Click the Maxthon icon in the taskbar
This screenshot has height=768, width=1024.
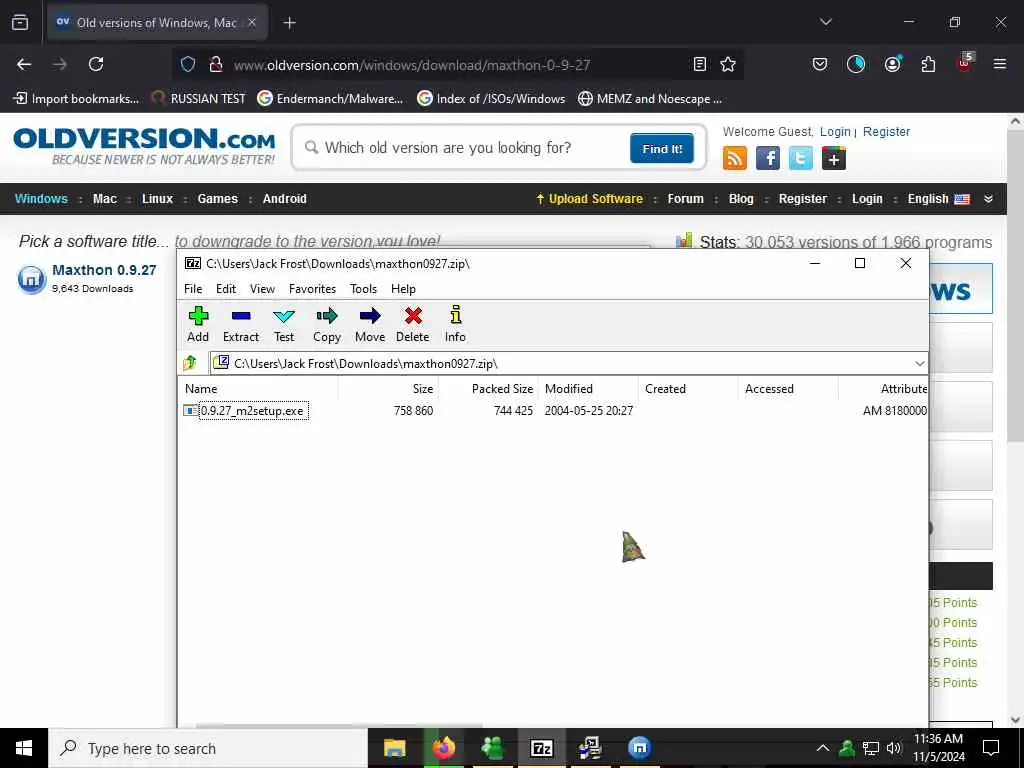pyautogui.click(x=639, y=748)
